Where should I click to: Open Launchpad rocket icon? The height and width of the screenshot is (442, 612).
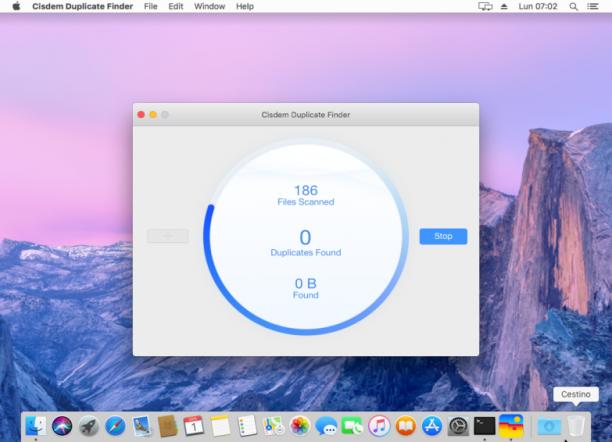pyautogui.click(x=89, y=426)
